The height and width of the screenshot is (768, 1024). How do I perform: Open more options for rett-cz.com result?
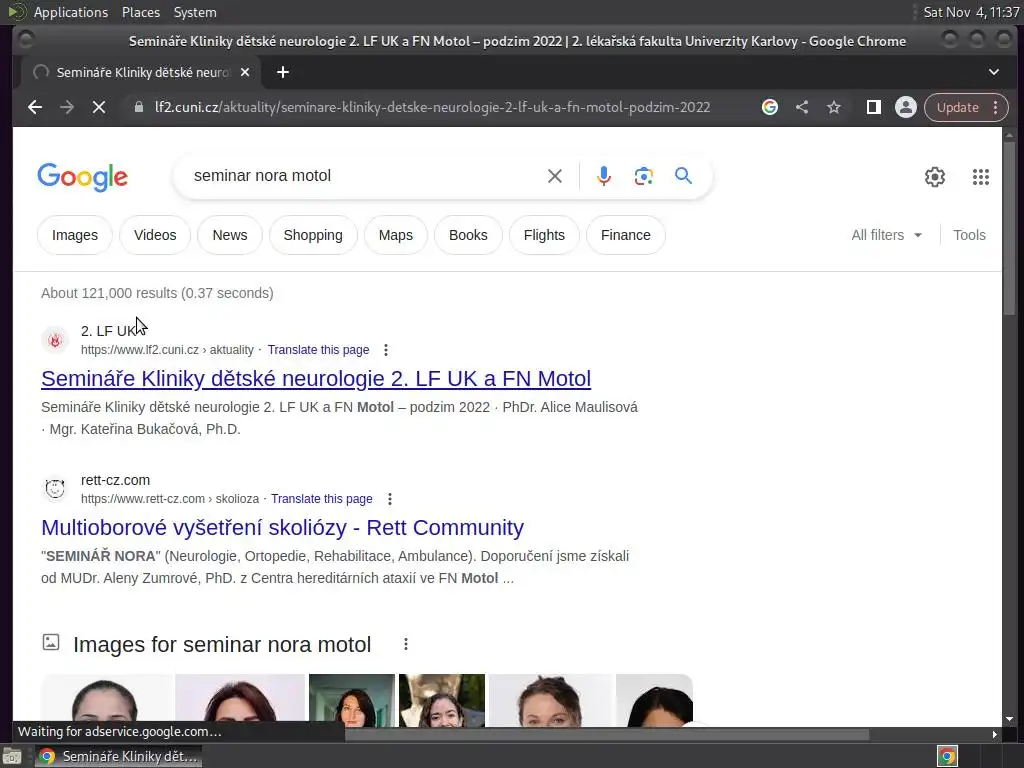[390, 499]
